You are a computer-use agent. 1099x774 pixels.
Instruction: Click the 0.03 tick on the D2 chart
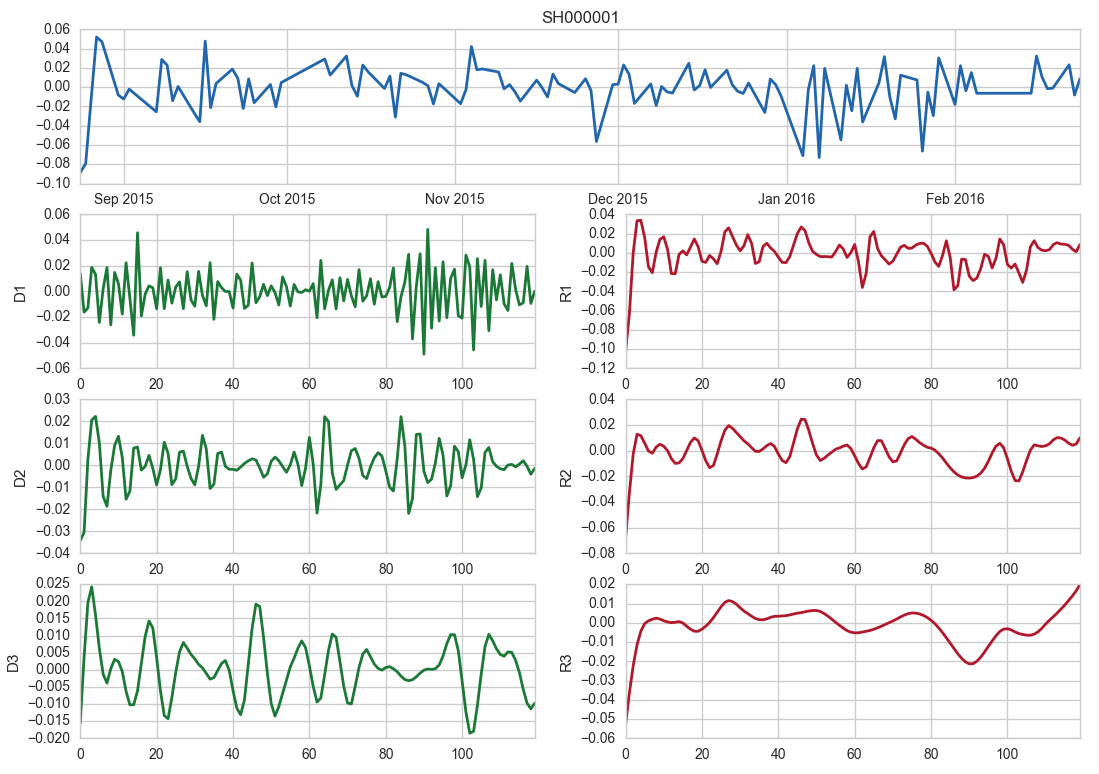[x=57, y=399]
